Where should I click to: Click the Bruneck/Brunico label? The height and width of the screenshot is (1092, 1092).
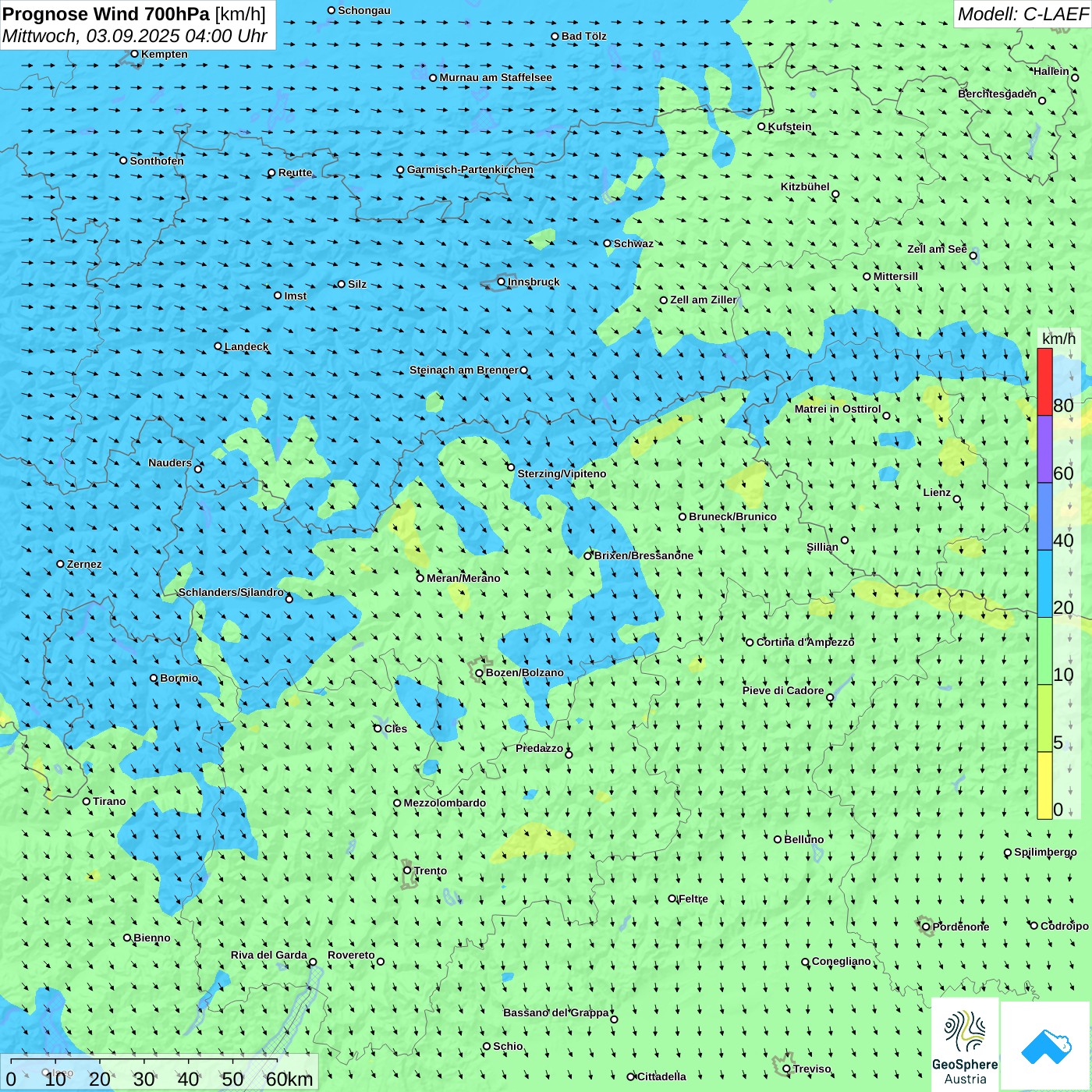point(732,516)
